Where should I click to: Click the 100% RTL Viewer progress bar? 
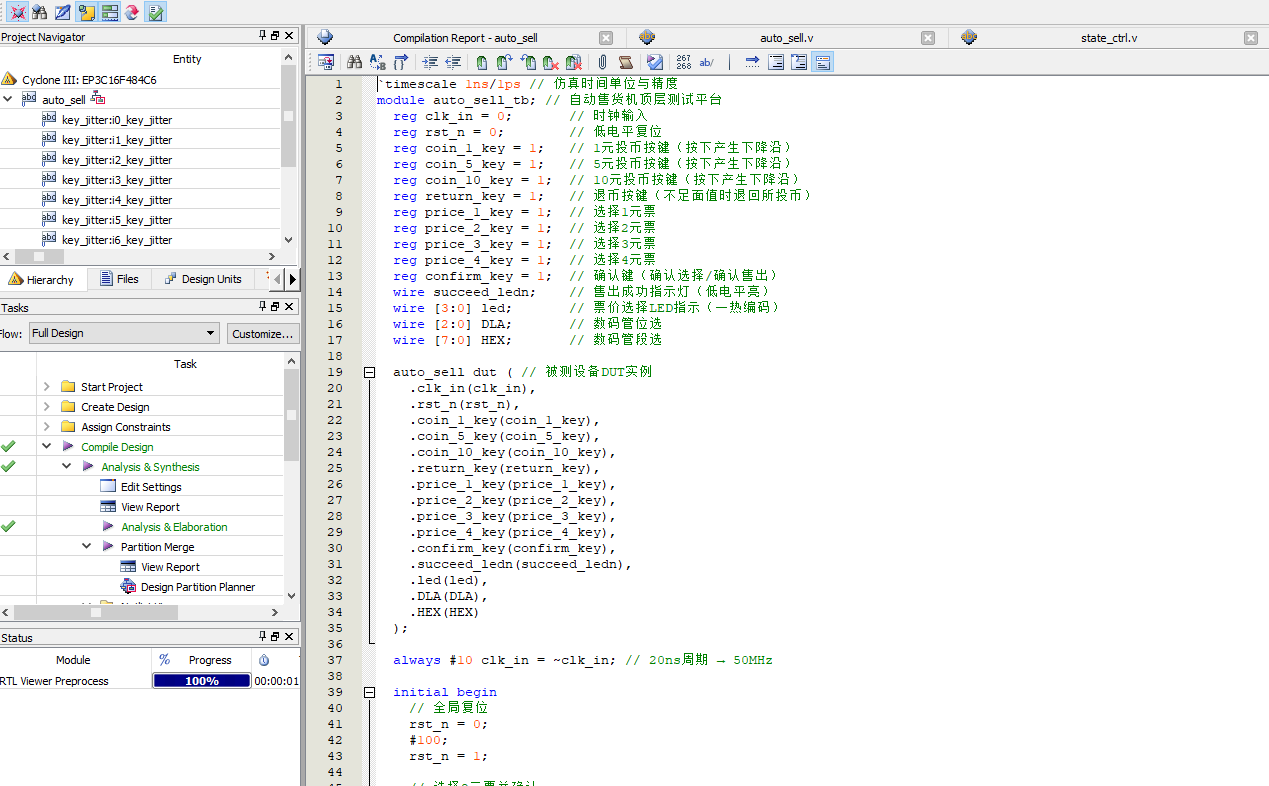201,681
